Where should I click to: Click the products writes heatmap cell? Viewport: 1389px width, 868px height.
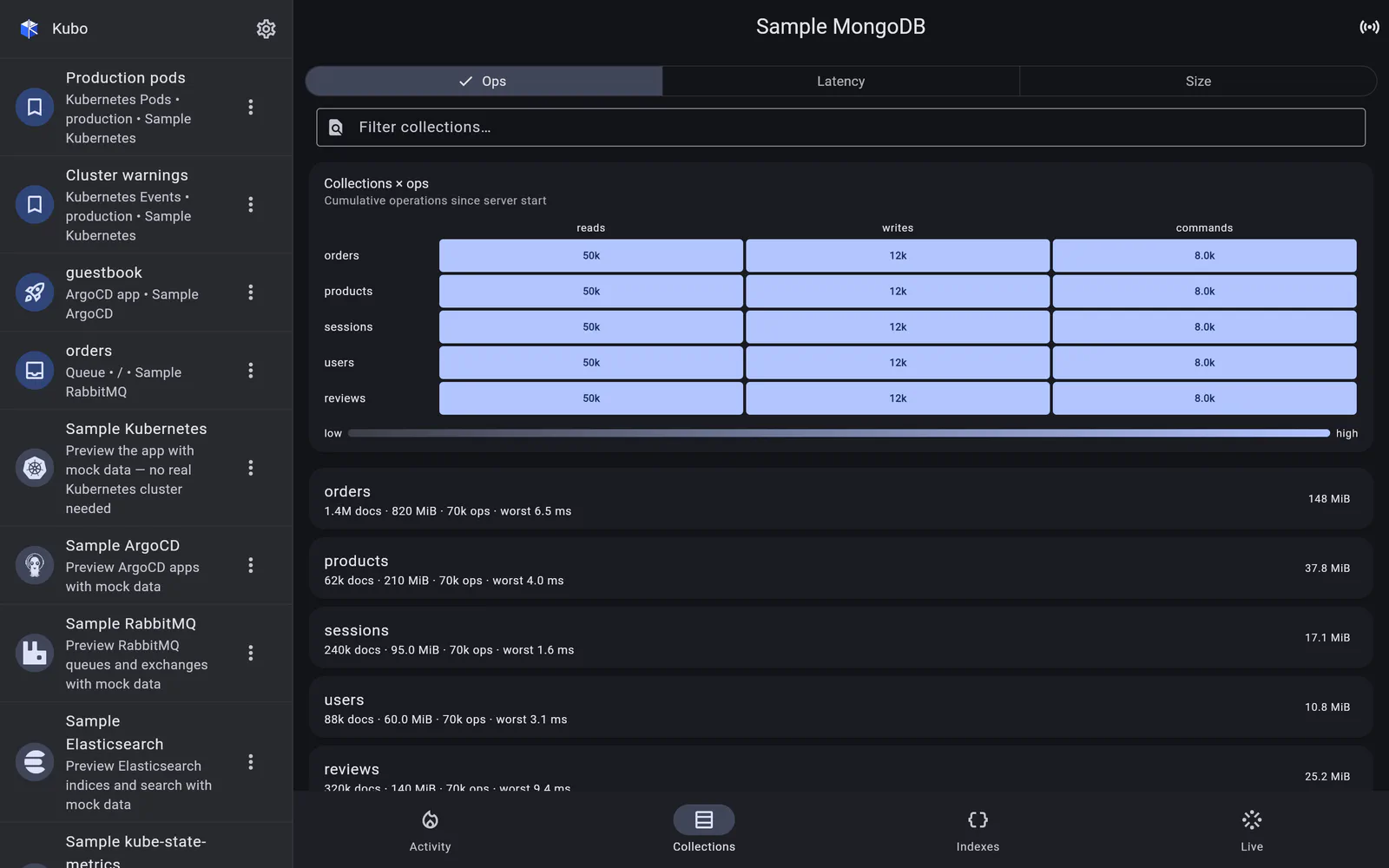(x=898, y=292)
